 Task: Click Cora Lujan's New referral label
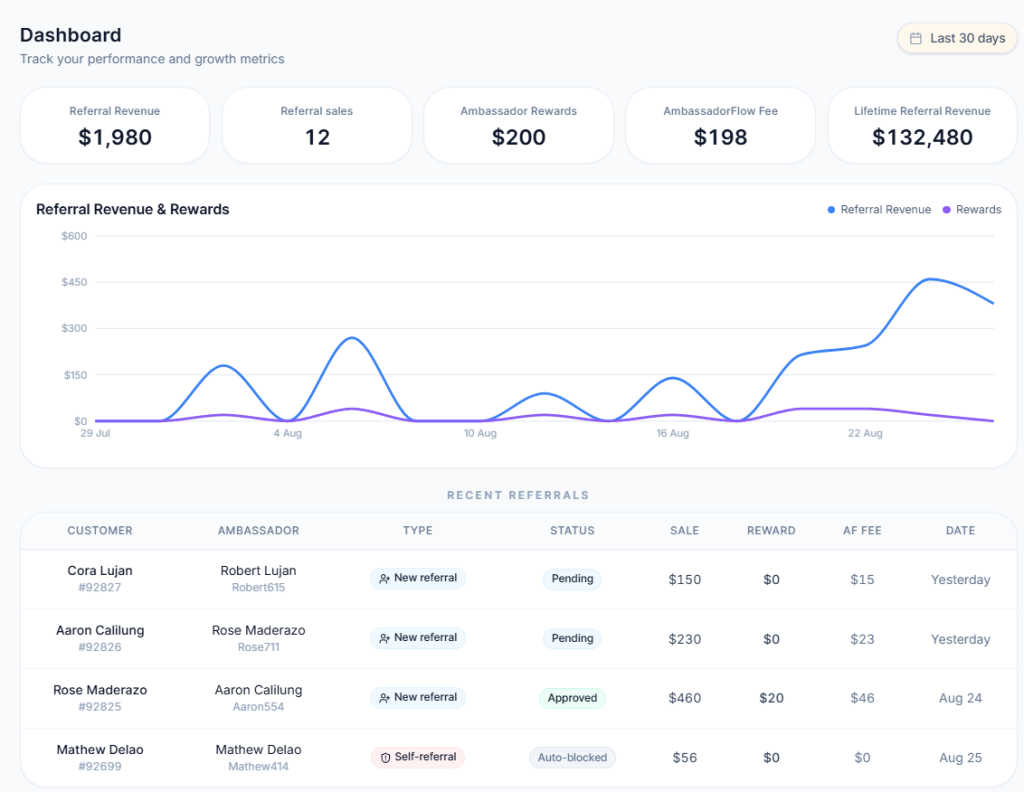point(425,578)
